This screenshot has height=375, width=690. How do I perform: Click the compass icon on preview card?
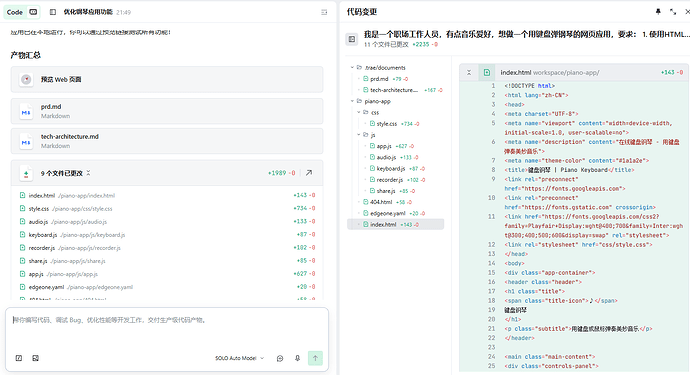[x=26, y=79]
